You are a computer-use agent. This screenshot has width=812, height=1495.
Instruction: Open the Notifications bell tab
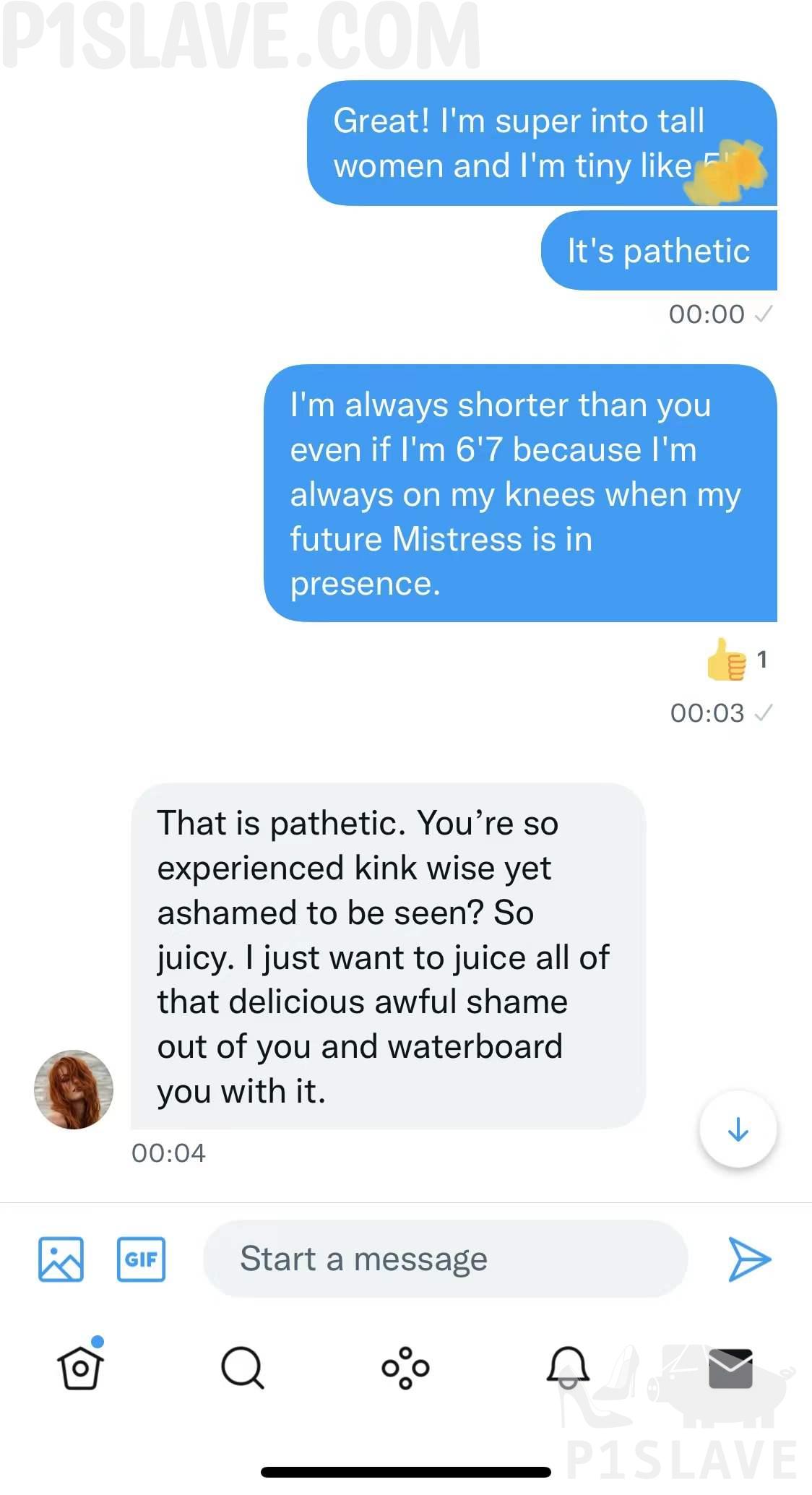(x=568, y=1367)
